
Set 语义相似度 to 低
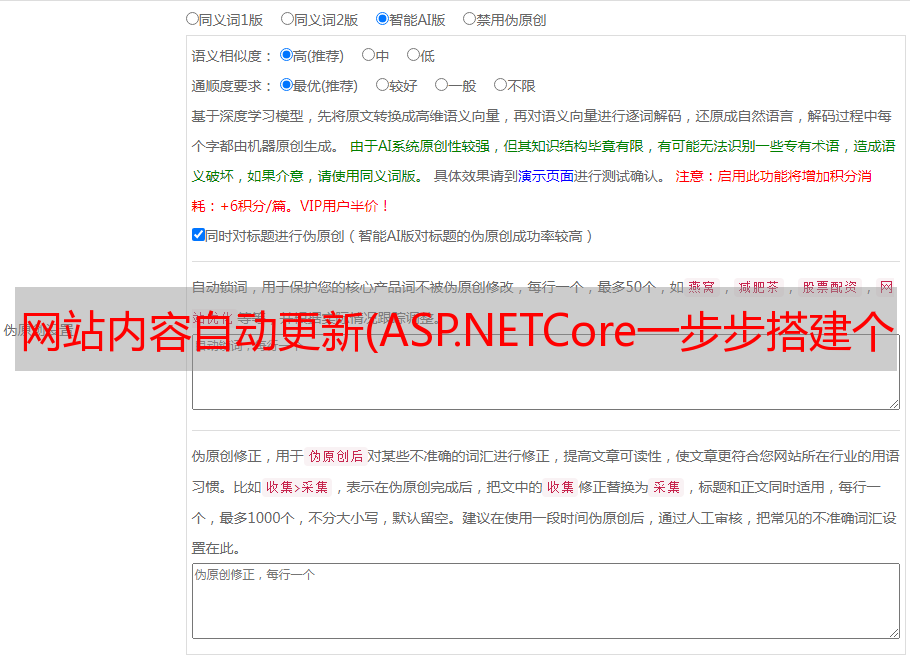click(x=413, y=55)
